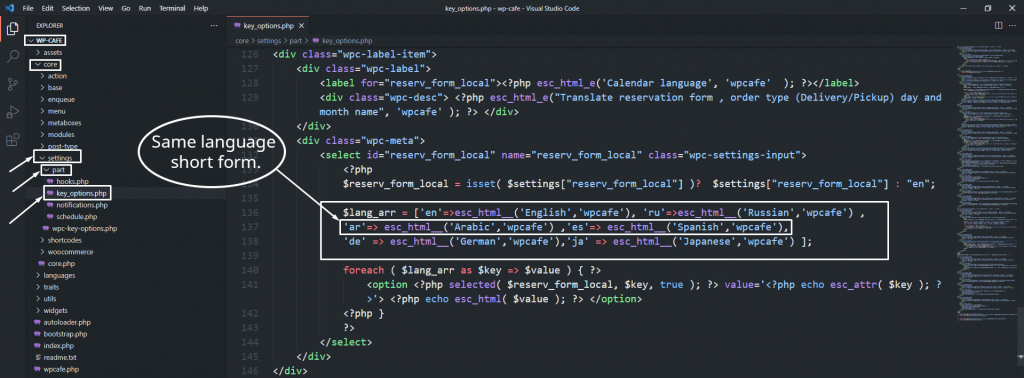Open the View menu

tap(106, 8)
